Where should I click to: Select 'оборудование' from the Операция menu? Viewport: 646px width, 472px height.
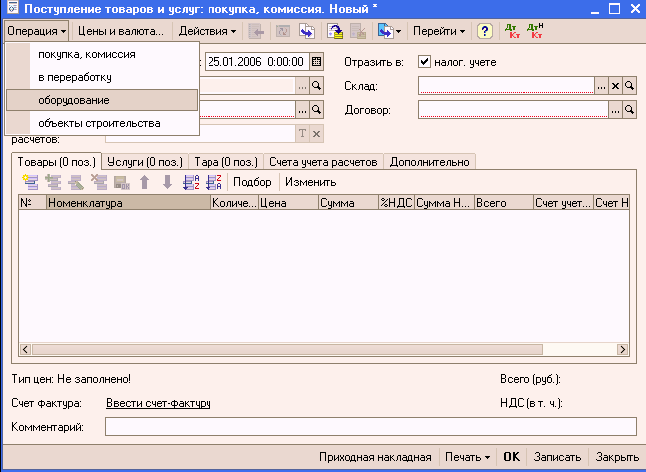(x=74, y=100)
